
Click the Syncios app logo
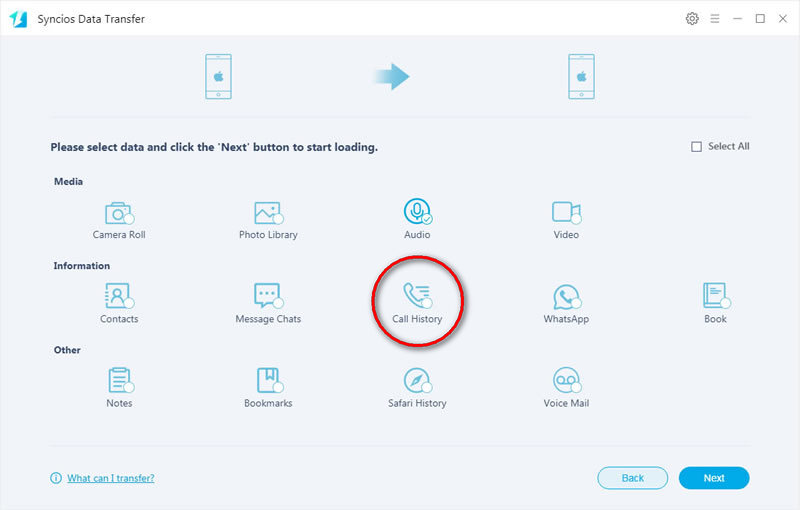tap(18, 19)
